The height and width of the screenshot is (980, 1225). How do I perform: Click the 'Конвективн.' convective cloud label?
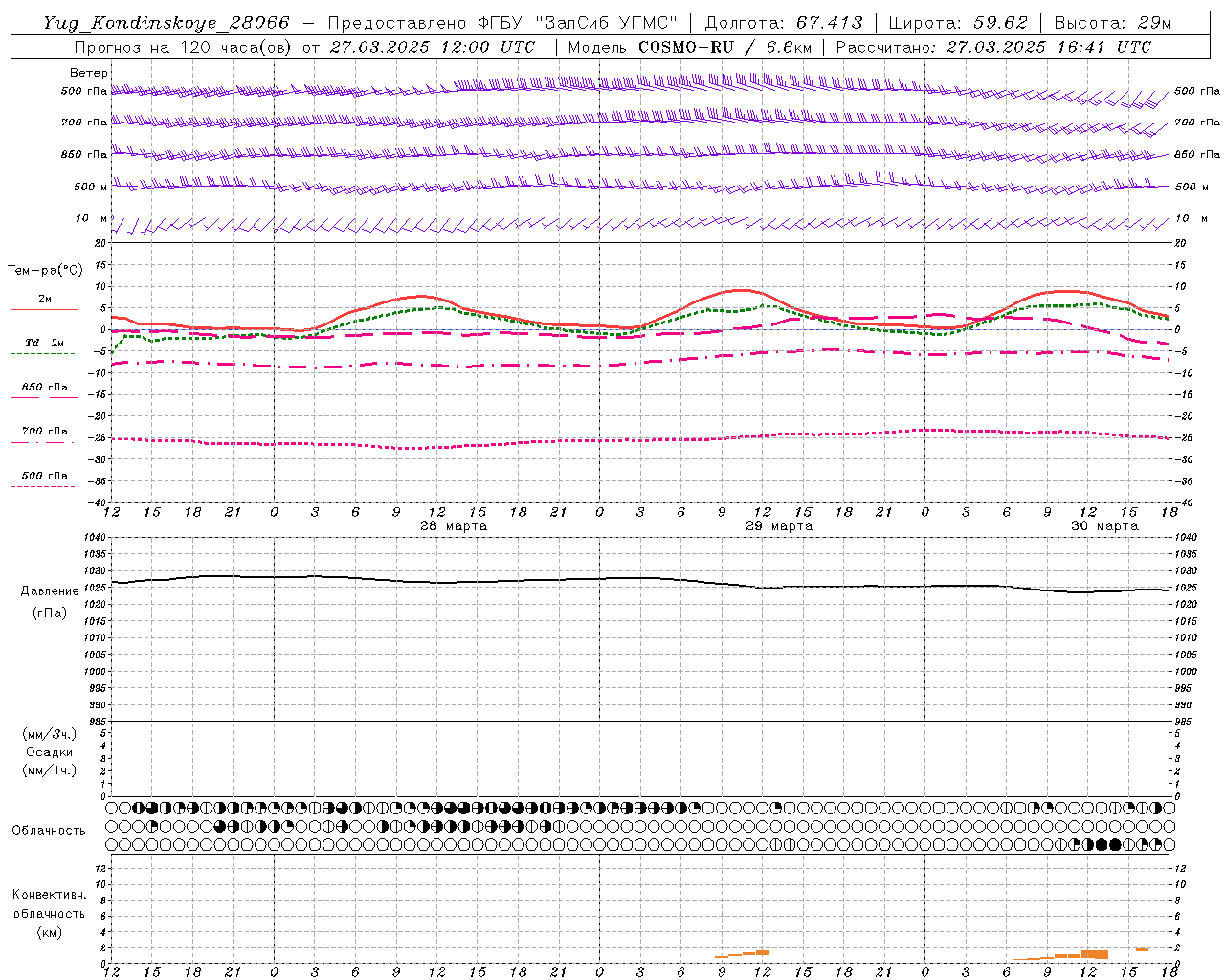[x=50, y=895]
